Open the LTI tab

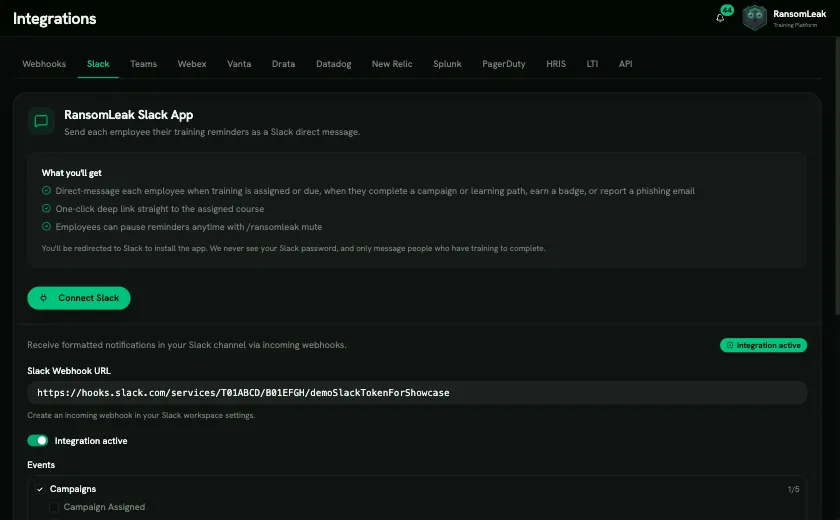(x=592, y=64)
